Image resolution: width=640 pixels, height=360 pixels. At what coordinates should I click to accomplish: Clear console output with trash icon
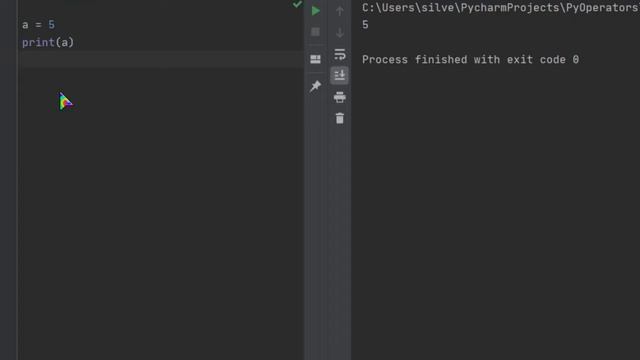[x=340, y=118]
